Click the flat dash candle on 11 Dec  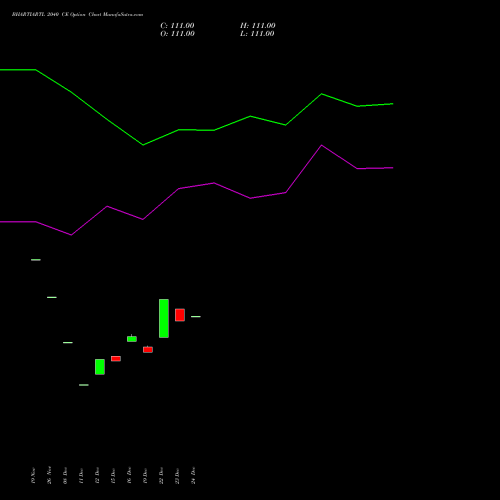[84, 385]
